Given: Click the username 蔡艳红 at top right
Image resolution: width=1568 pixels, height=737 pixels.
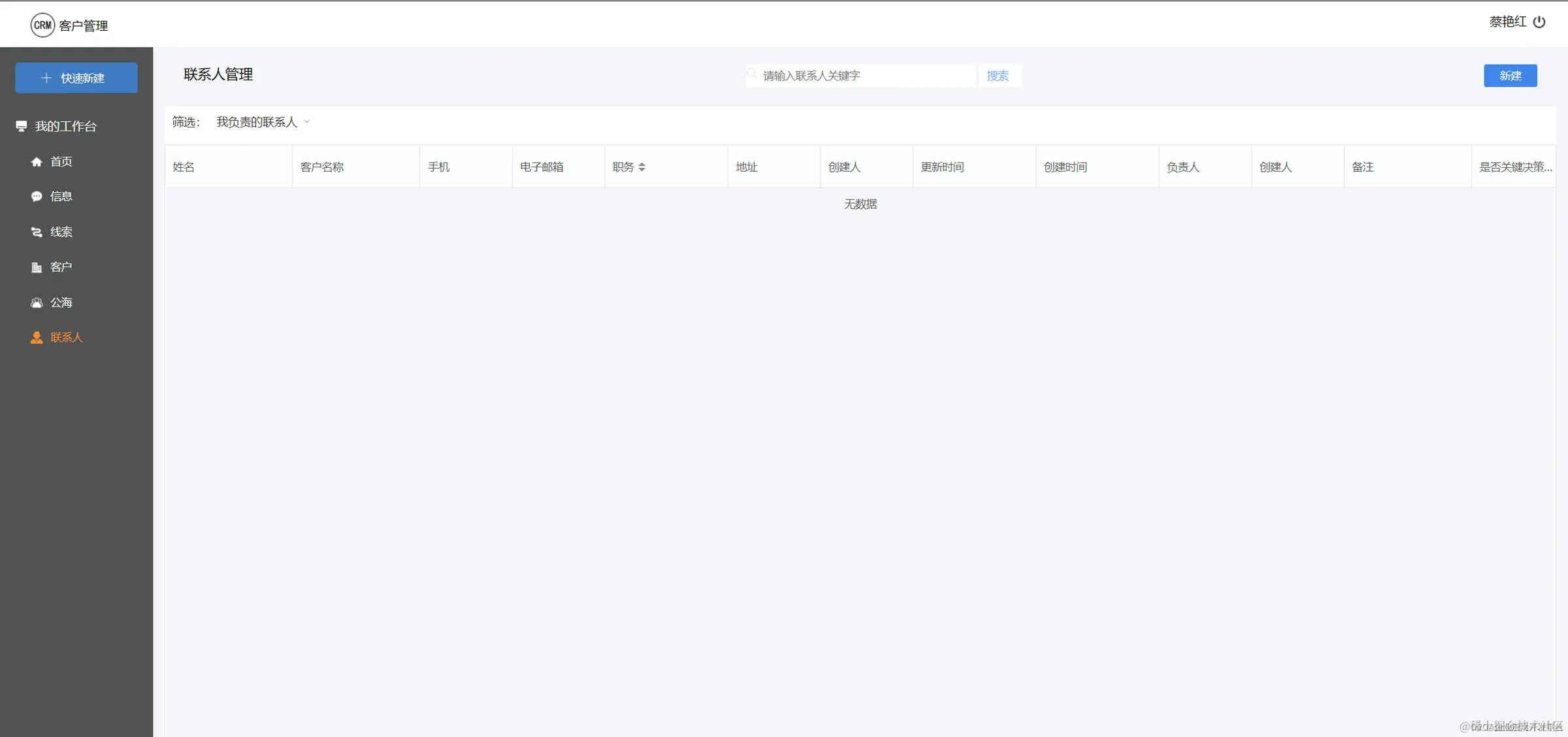Looking at the screenshot, I should coord(1507,22).
